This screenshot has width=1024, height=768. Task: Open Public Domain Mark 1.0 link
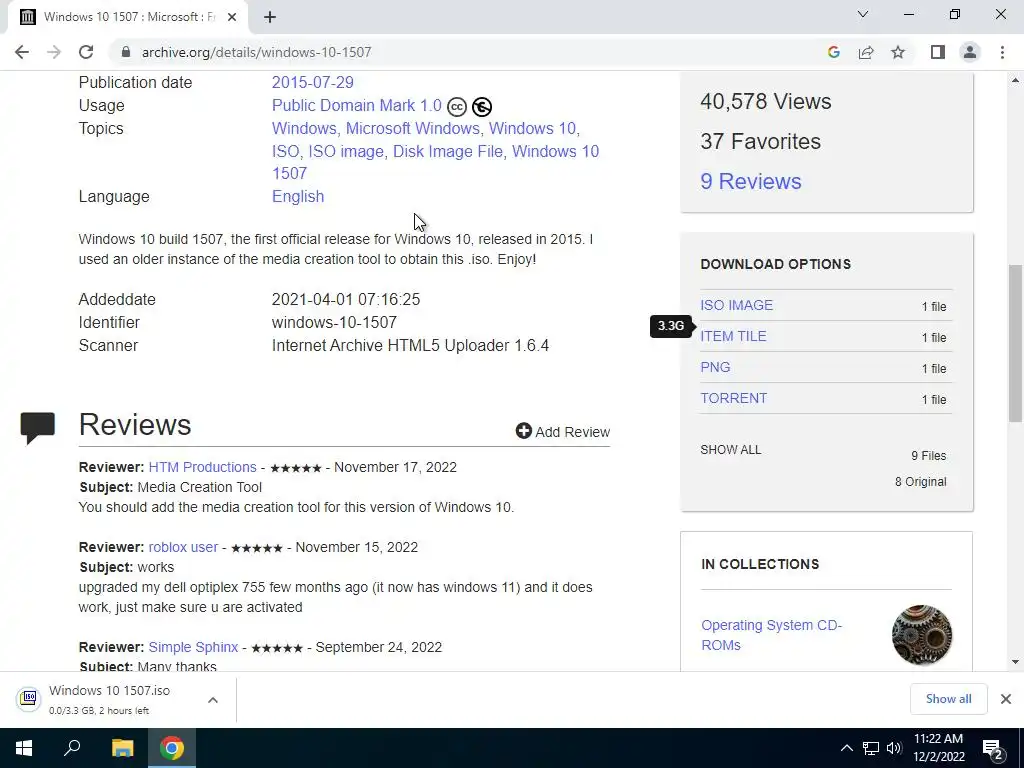pos(357,105)
